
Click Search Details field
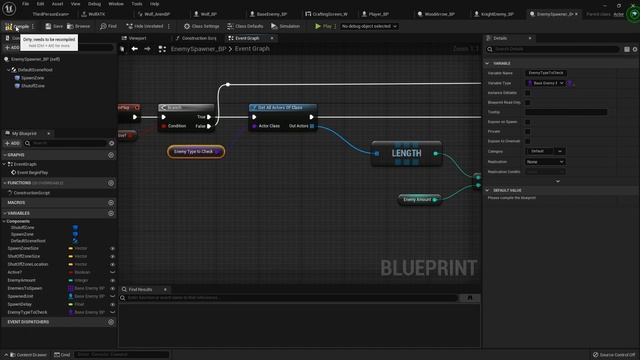pos(553,49)
